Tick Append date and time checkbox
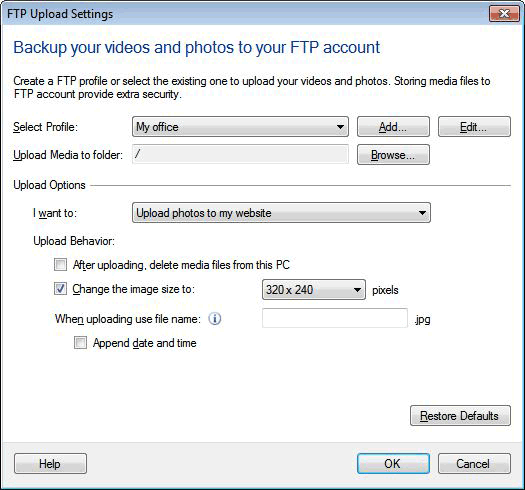The width and height of the screenshot is (525, 490). coord(80,343)
